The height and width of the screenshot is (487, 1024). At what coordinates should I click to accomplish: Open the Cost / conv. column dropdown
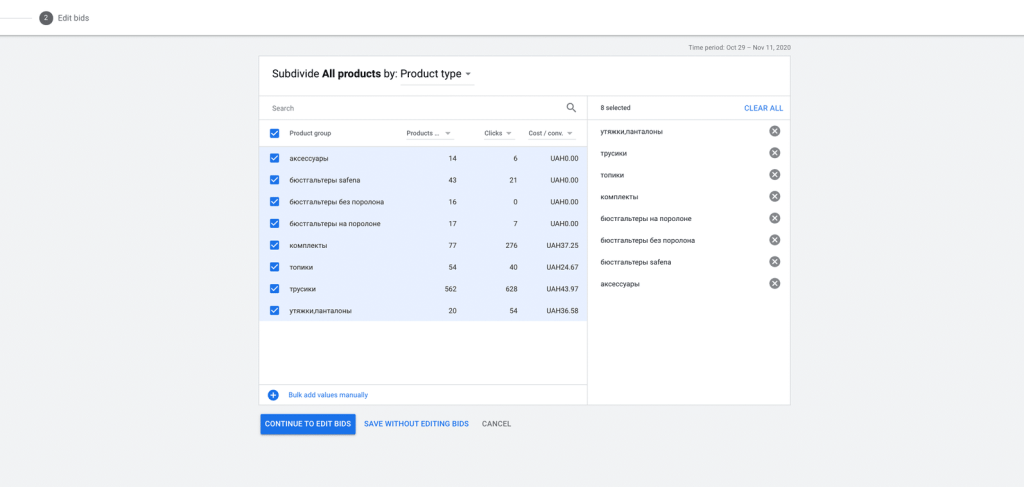[x=570, y=133]
